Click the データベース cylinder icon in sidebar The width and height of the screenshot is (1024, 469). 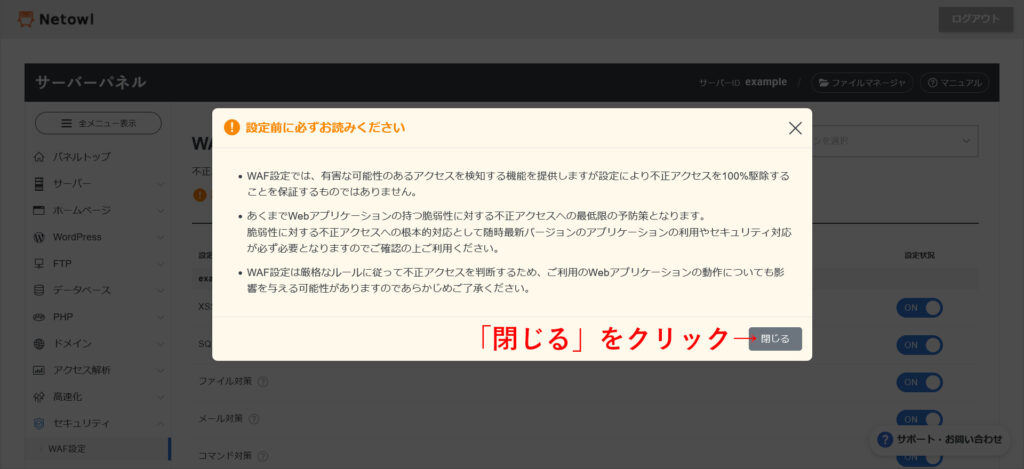[39, 290]
